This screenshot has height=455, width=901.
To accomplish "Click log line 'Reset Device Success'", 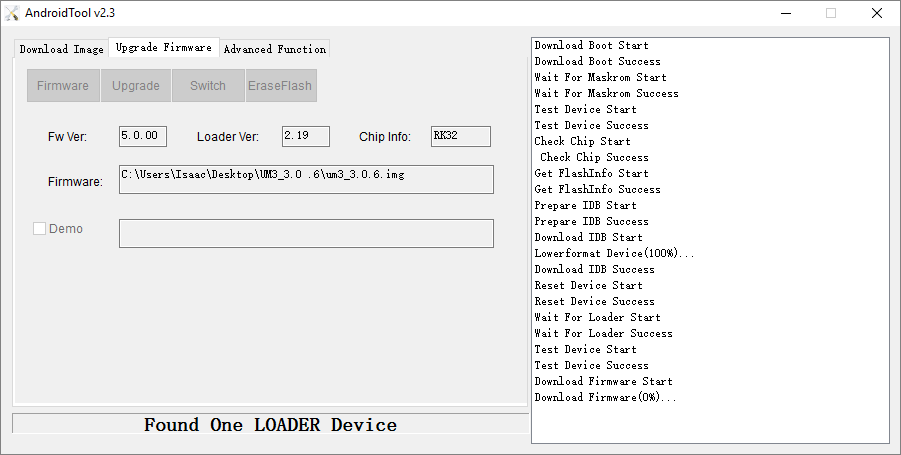I will pos(594,302).
